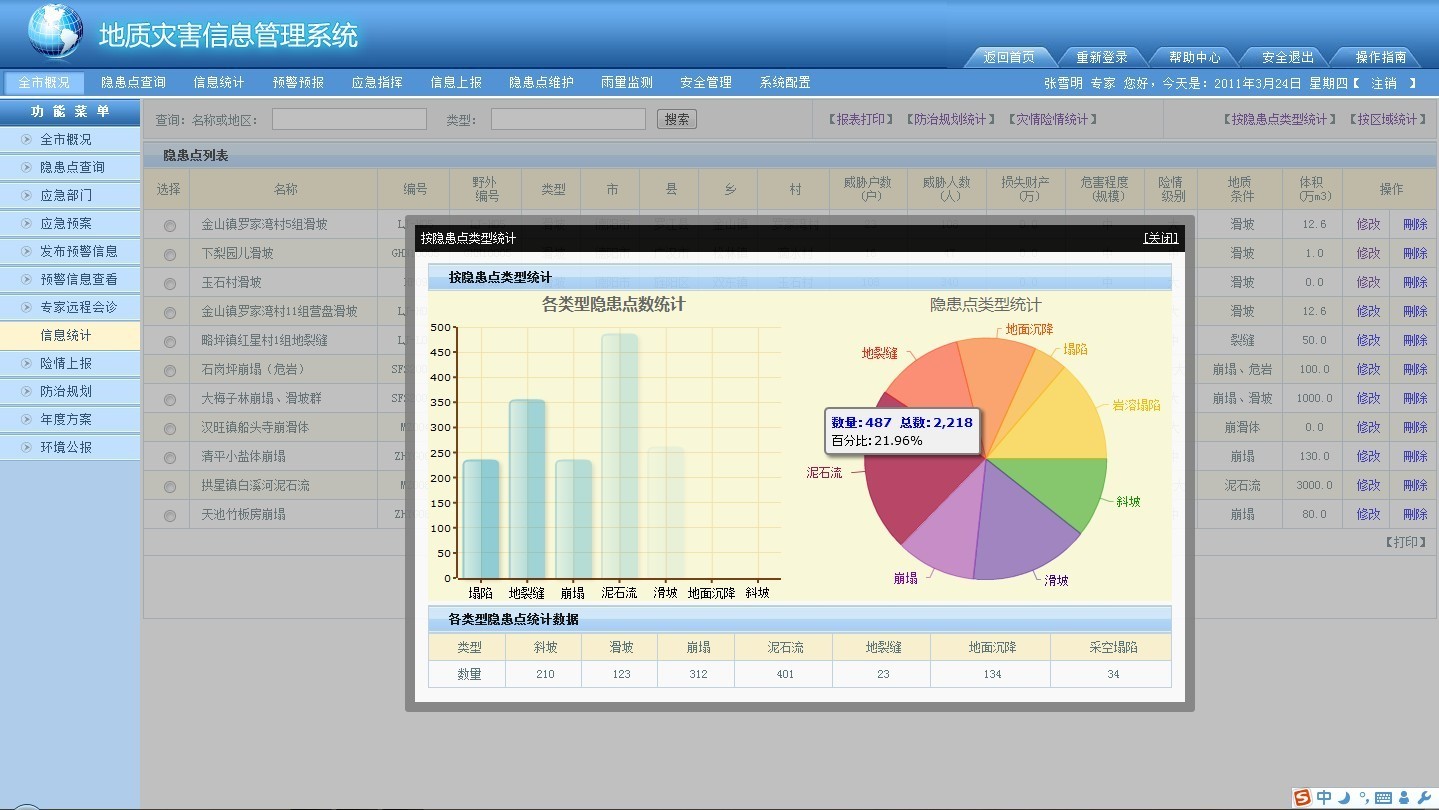Close the 按隐患点类型统计 dialog via 关闭
Image resolution: width=1439 pixels, height=810 pixels.
click(x=1160, y=238)
